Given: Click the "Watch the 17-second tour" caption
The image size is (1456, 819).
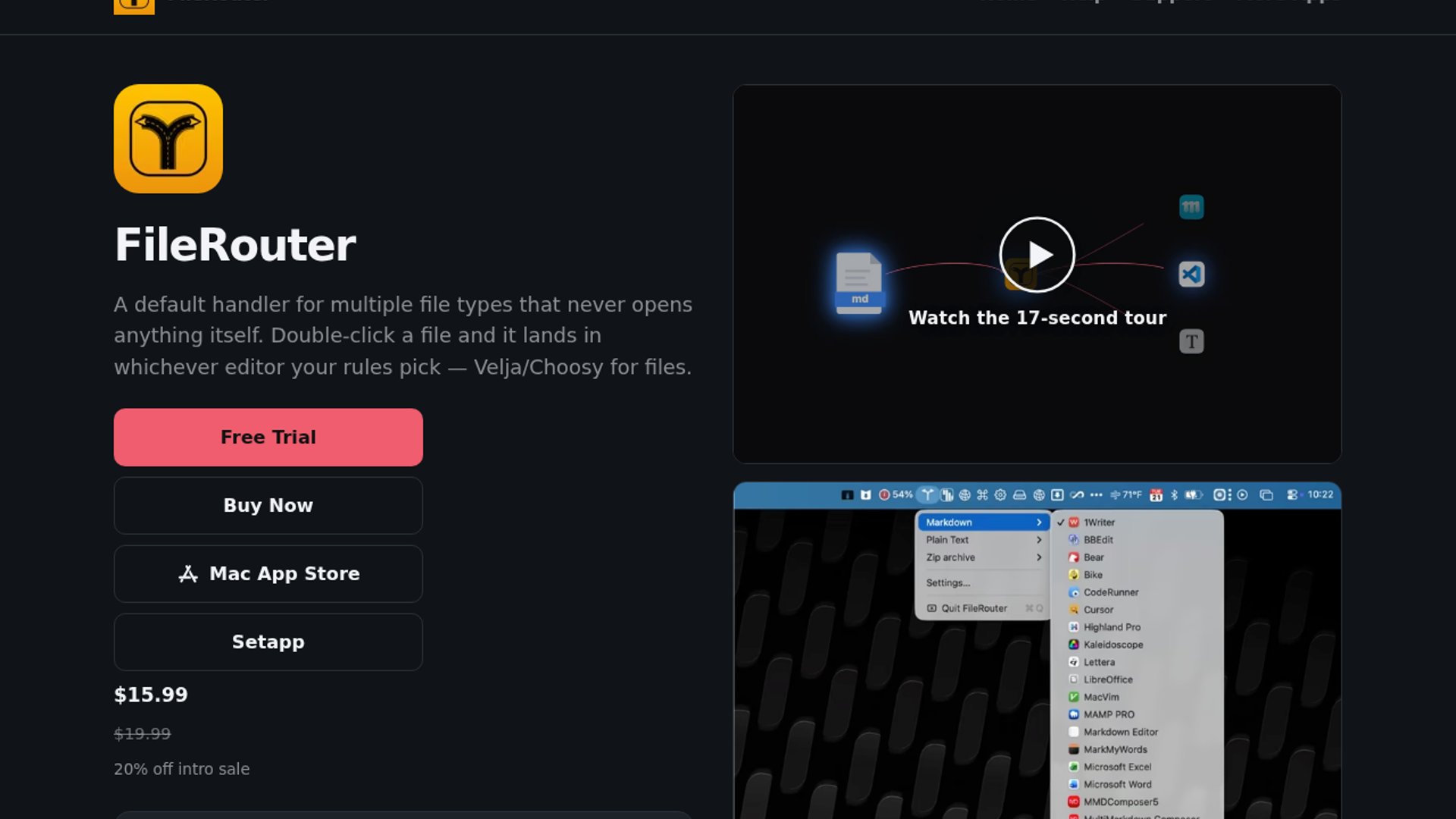Looking at the screenshot, I should click(1037, 318).
